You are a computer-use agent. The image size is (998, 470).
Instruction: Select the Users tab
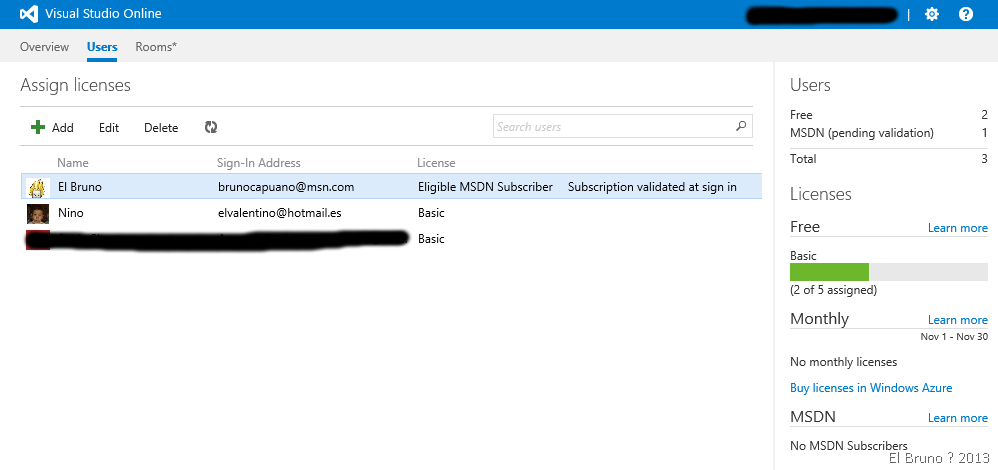click(x=102, y=47)
